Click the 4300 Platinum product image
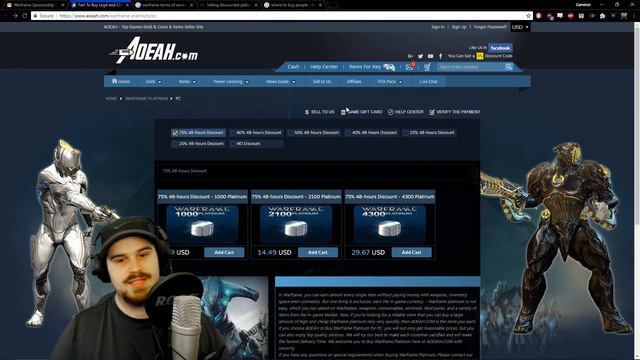 (390, 224)
